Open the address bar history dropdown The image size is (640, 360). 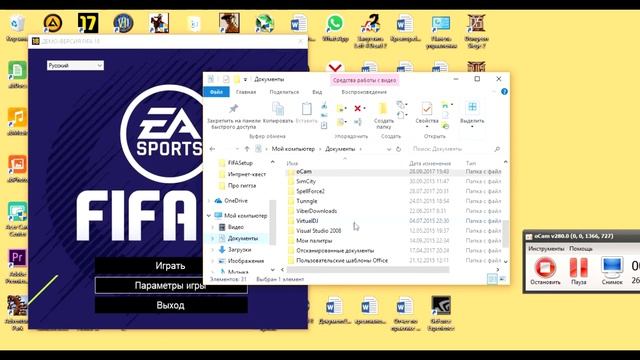click(x=389, y=149)
